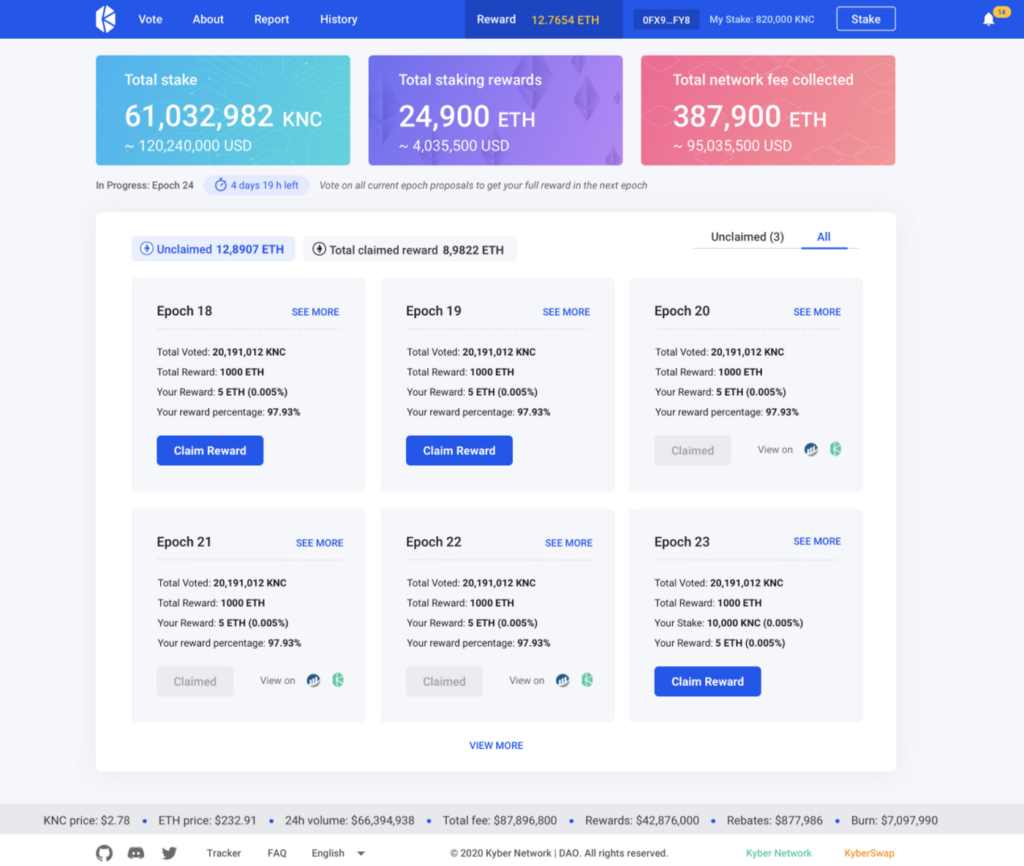Switch to the Unclaimed (3) tab
The image size is (1024, 866).
[x=747, y=237]
